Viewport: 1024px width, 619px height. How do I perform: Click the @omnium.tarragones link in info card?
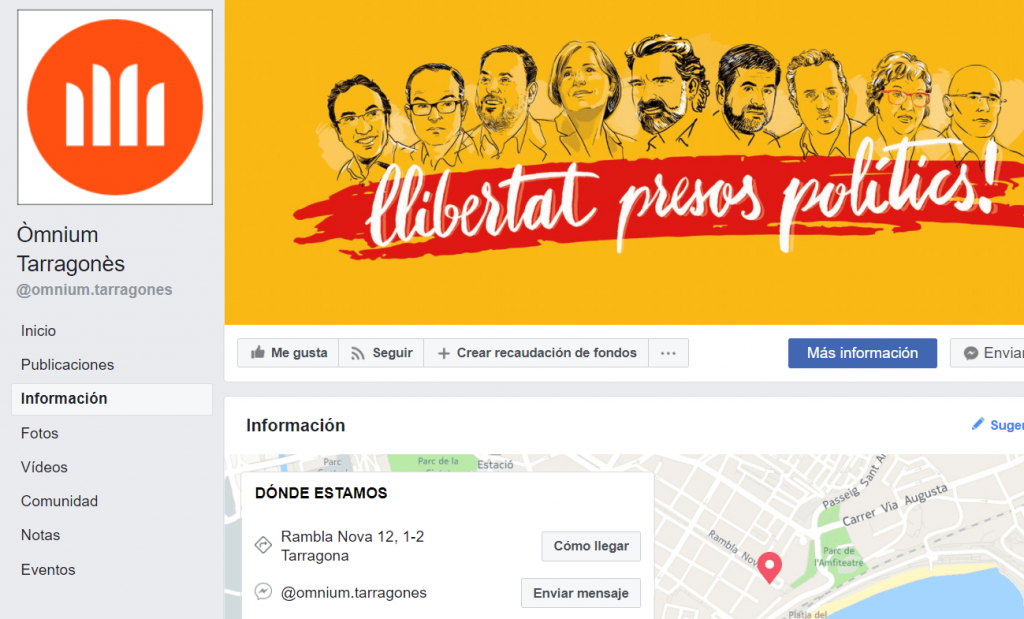(353, 593)
